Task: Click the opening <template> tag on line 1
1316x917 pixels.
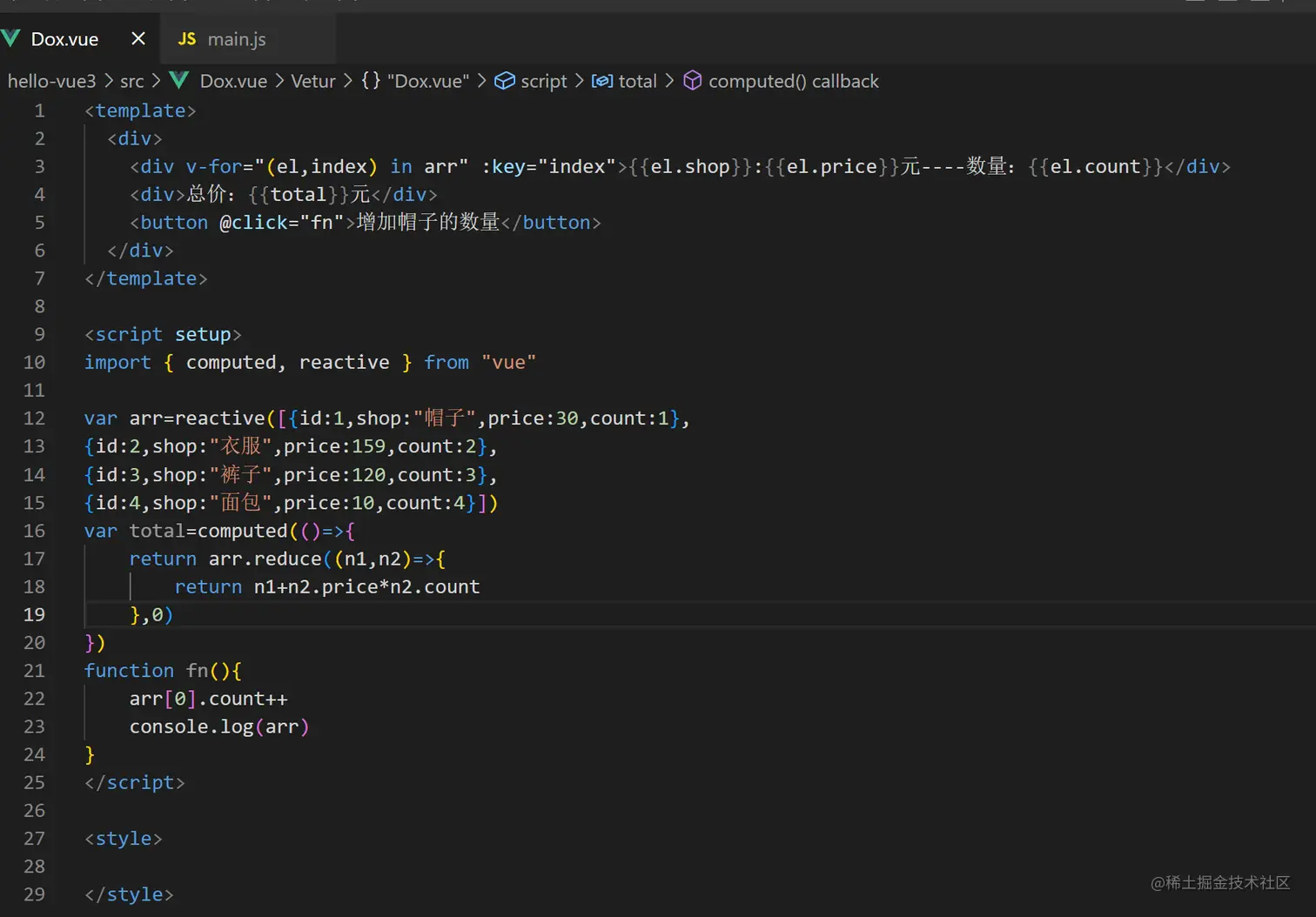Action: 140,110
